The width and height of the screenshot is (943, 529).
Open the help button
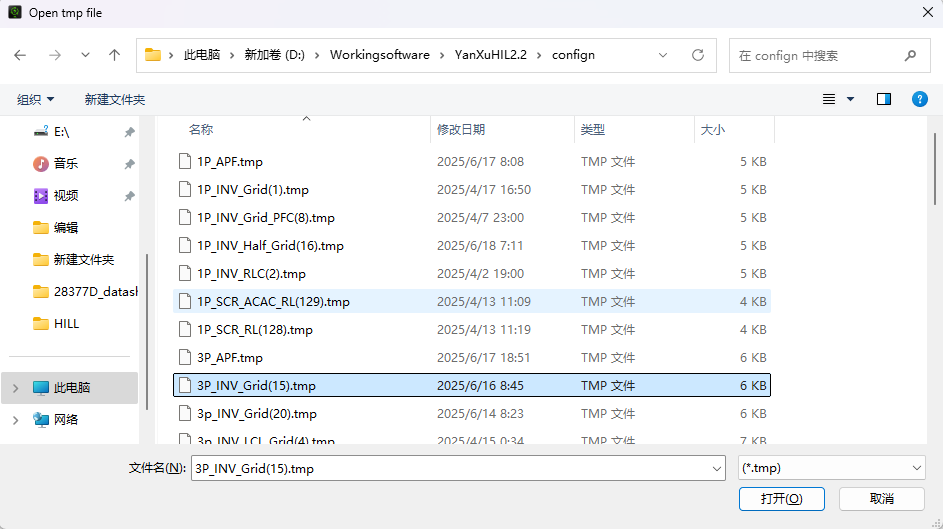click(920, 99)
